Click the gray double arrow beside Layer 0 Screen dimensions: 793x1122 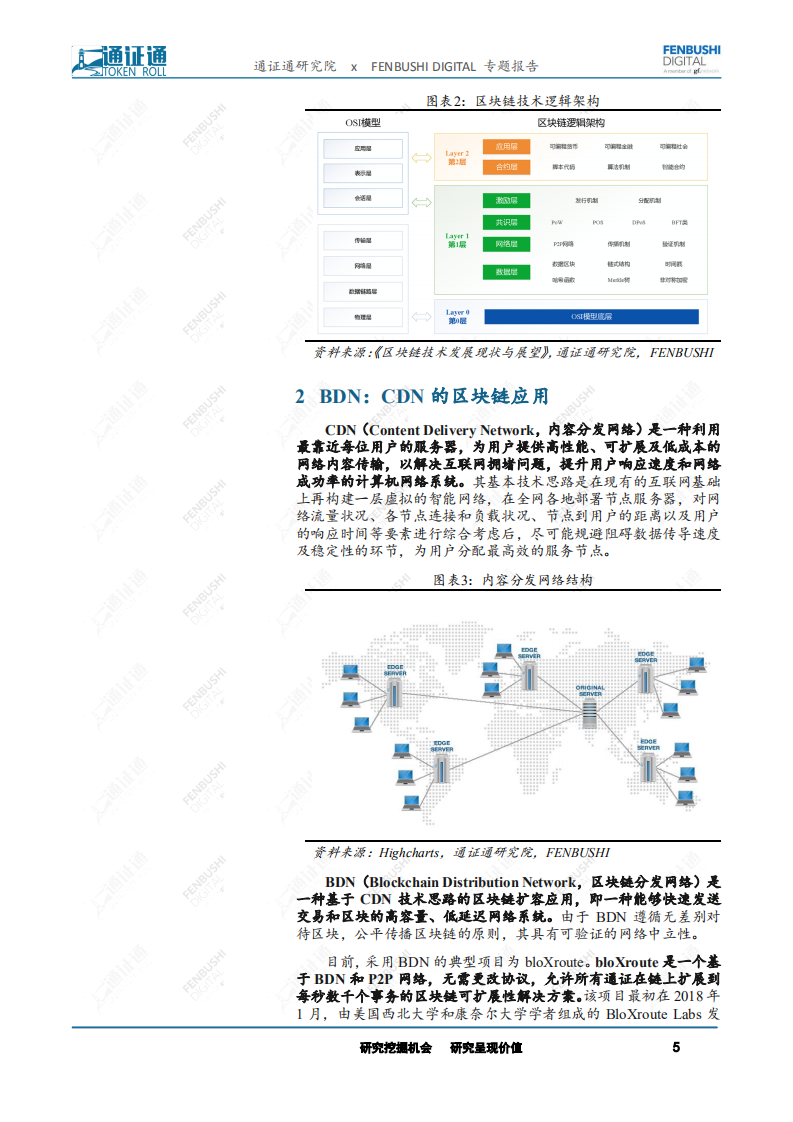tap(422, 317)
